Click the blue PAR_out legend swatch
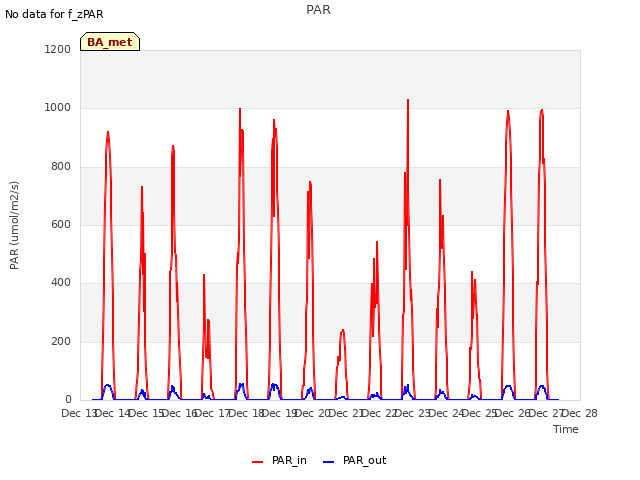The height and width of the screenshot is (480, 640). coord(329,462)
